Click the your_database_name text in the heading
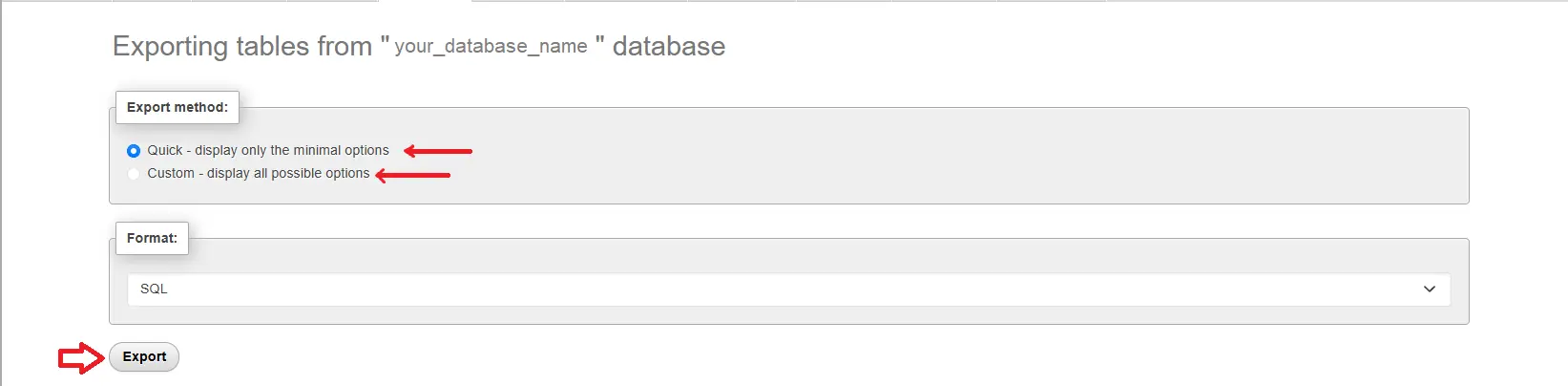This screenshot has width=1568, height=386. coord(491,47)
